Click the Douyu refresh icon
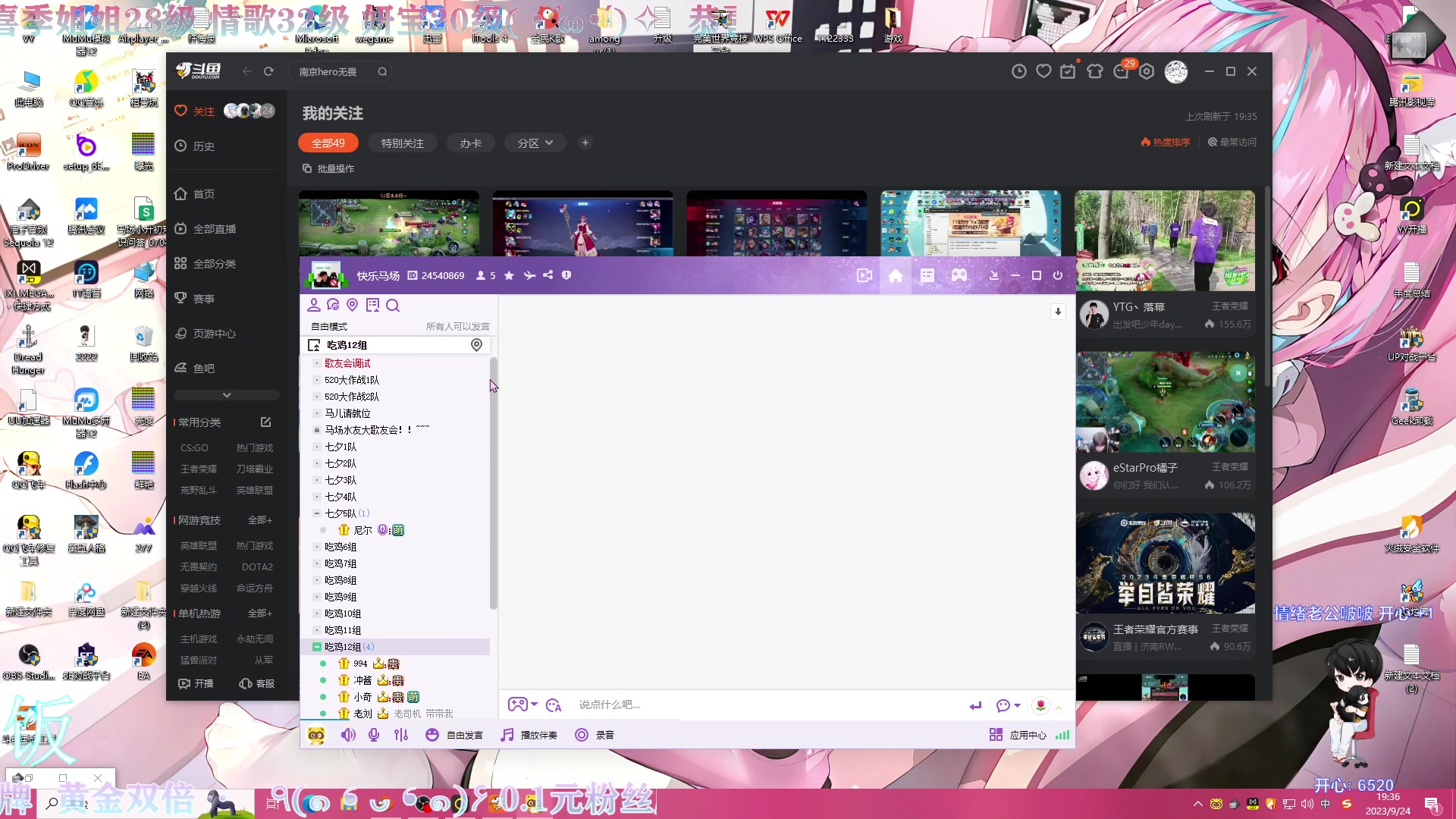The image size is (1456, 819). (x=268, y=71)
